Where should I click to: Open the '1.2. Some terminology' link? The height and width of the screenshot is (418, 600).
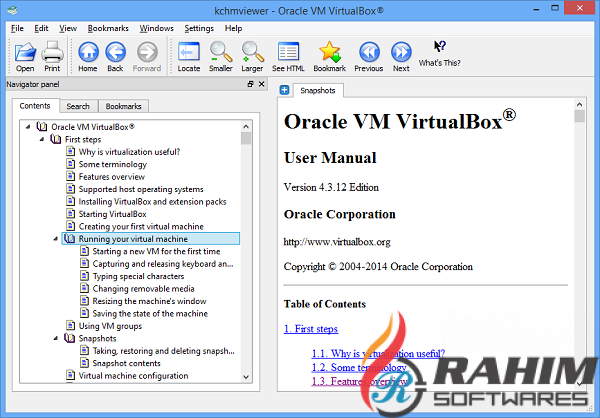point(359,367)
